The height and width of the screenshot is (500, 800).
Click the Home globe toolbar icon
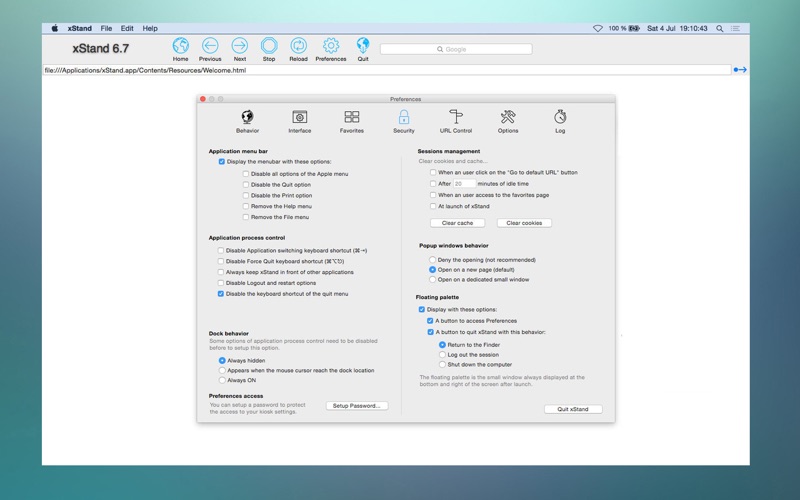tap(181, 46)
